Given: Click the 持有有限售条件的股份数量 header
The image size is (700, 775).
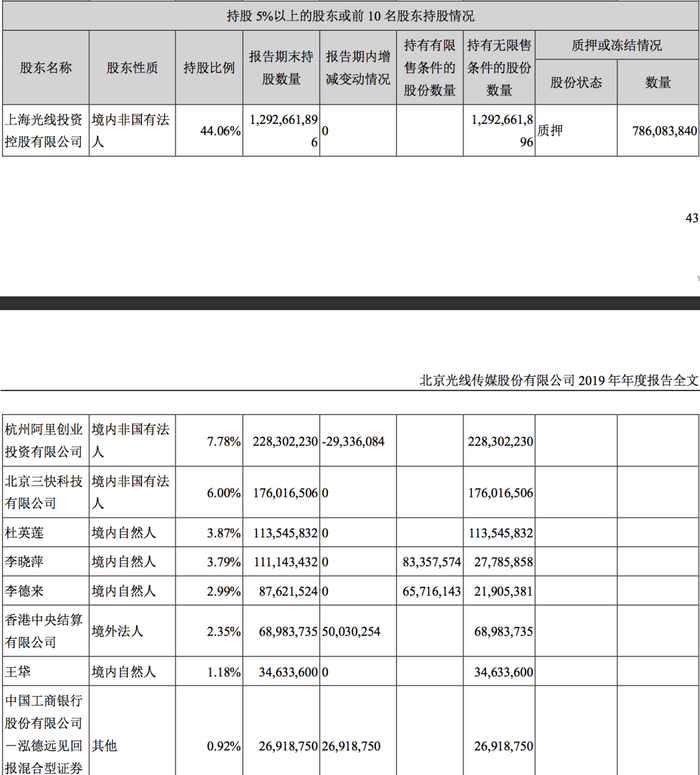Looking at the screenshot, I should (x=430, y=68).
